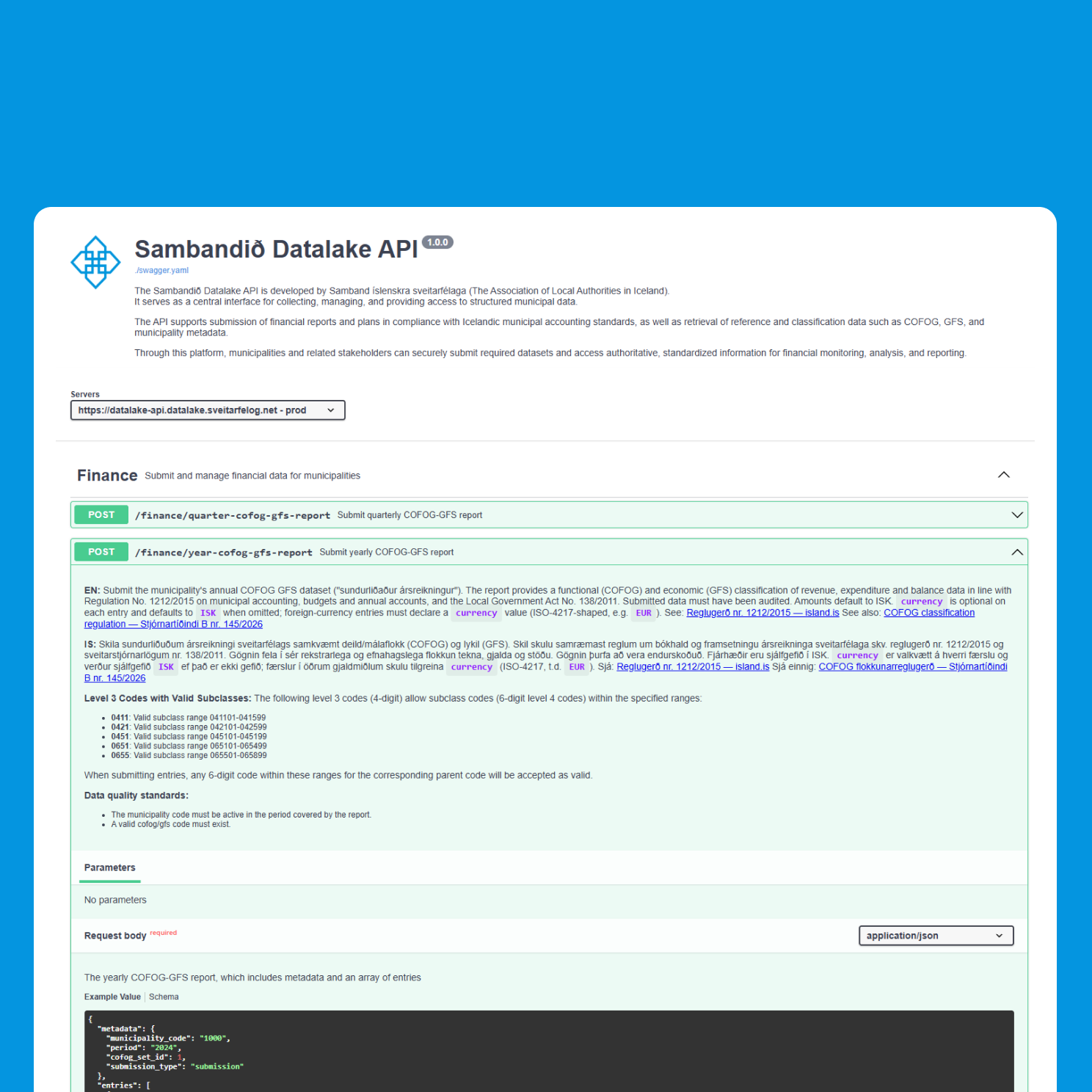Collapse the year-cofog-gfs-report endpoint chevron
The image size is (1092, 1092).
click(x=1017, y=552)
